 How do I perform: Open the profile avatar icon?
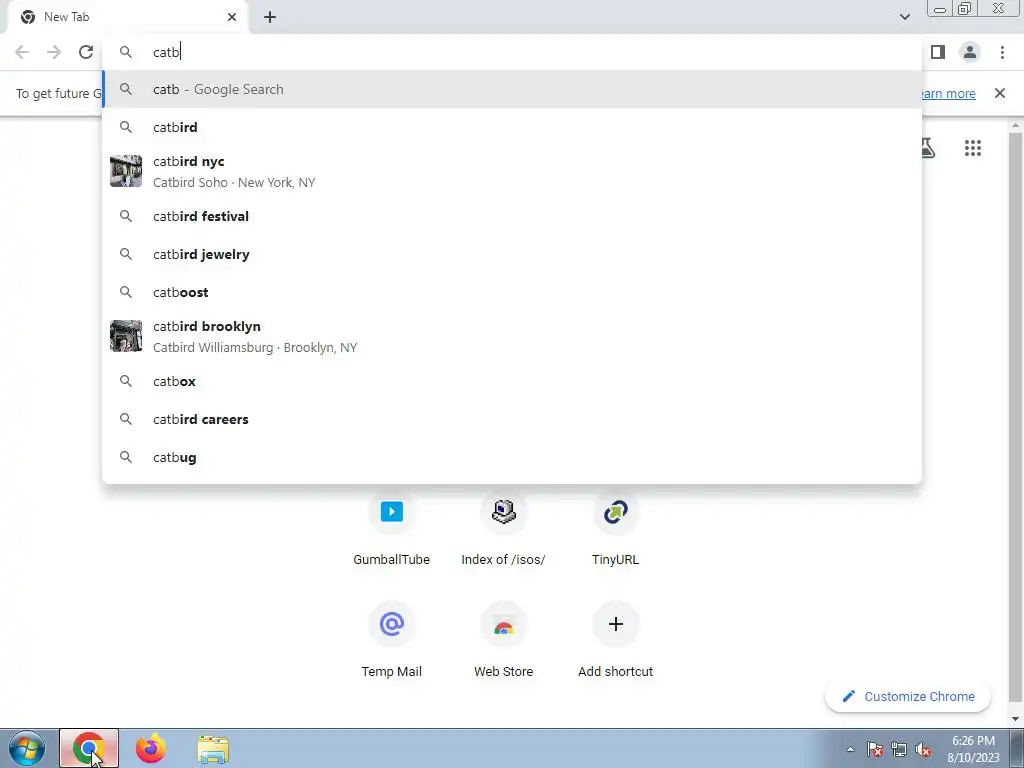[x=970, y=52]
